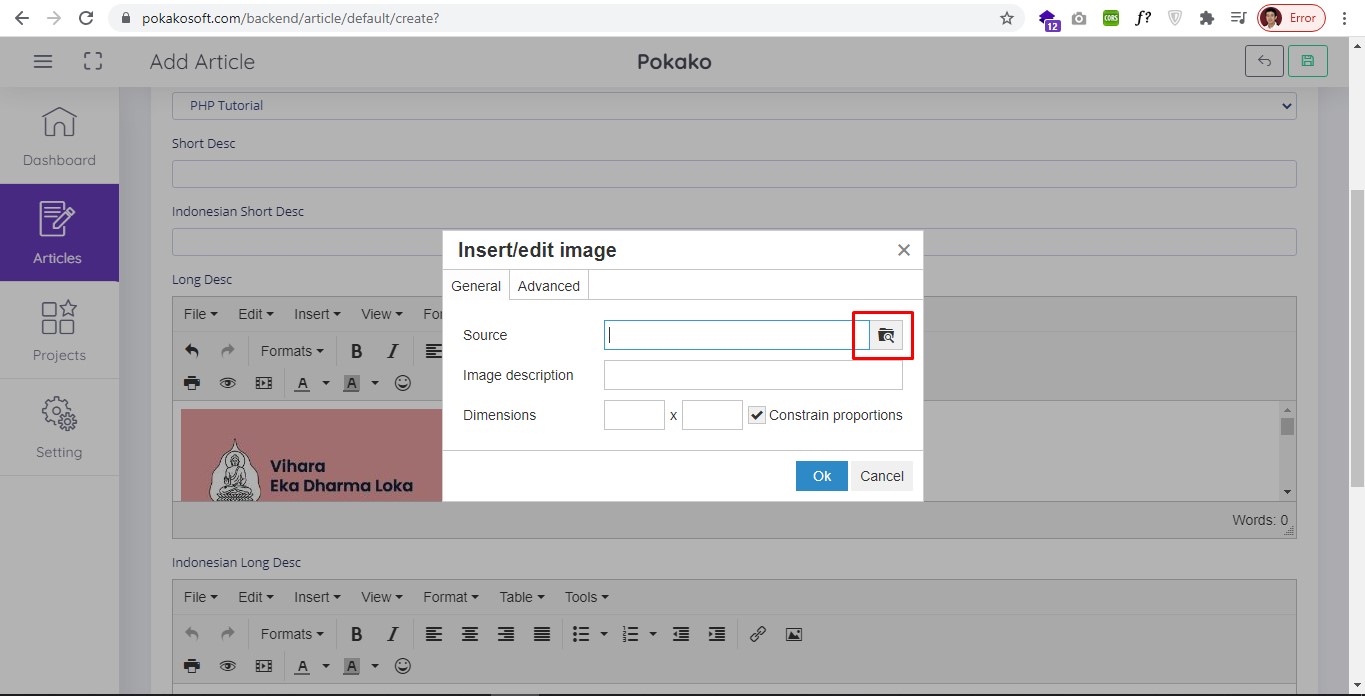Open Projects from the sidebar
The height and width of the screenshot is (696, 1365).
click(x=59, y=331)
